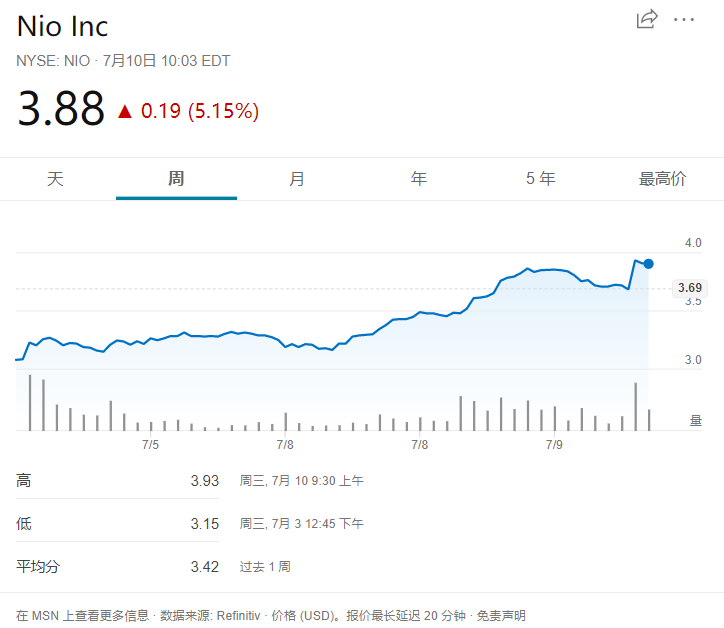Image resolution: width=724 pixels, height=628 pixels.
Task: Click the 免责声明 disclaimer link
Action: (500, 615)
